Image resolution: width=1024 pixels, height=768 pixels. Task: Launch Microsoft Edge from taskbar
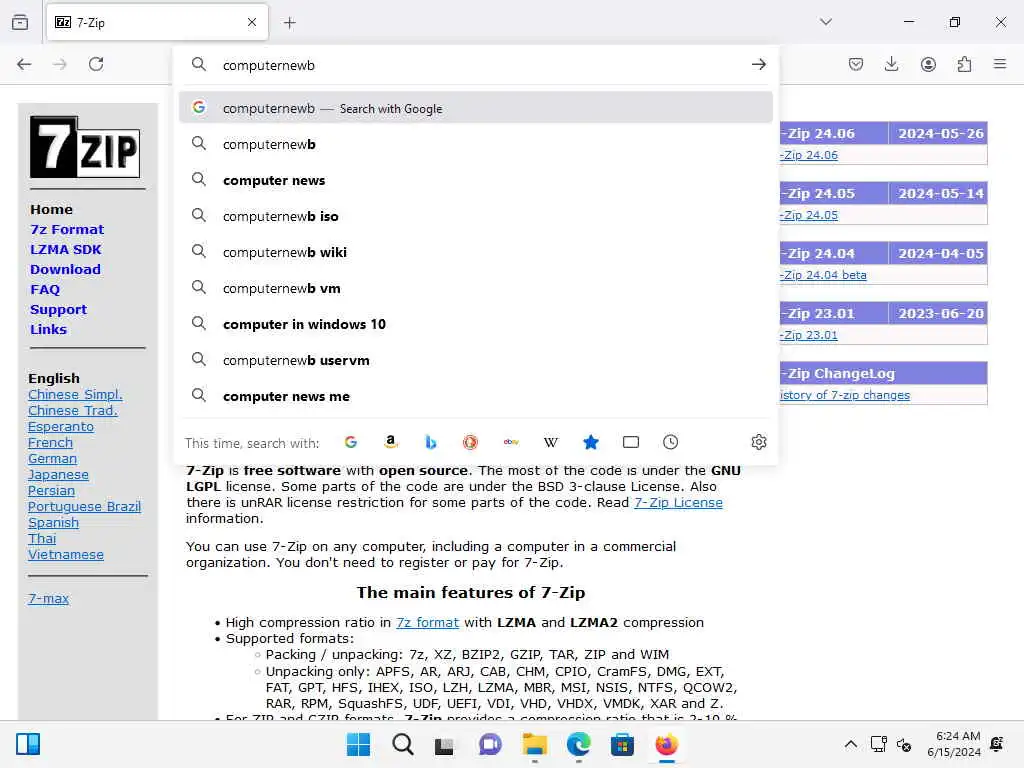579,744
